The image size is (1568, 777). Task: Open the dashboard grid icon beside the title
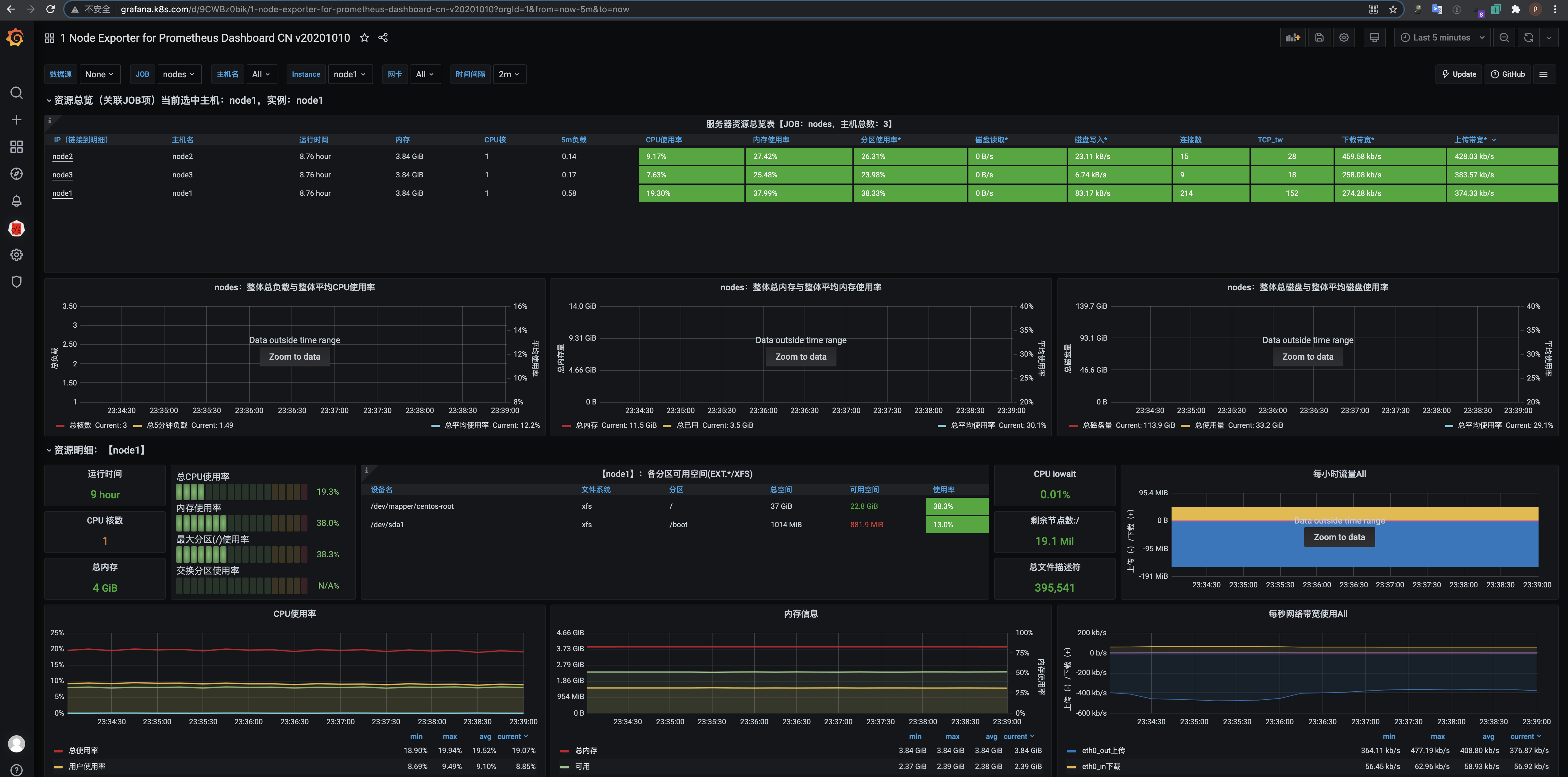coord(50,38)
